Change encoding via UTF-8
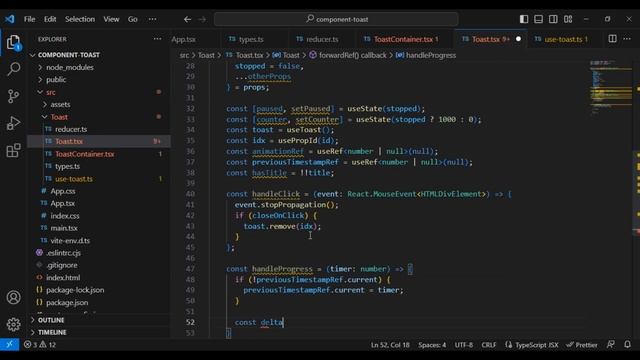This screenshot has width=640, height=360. point(464,345)
